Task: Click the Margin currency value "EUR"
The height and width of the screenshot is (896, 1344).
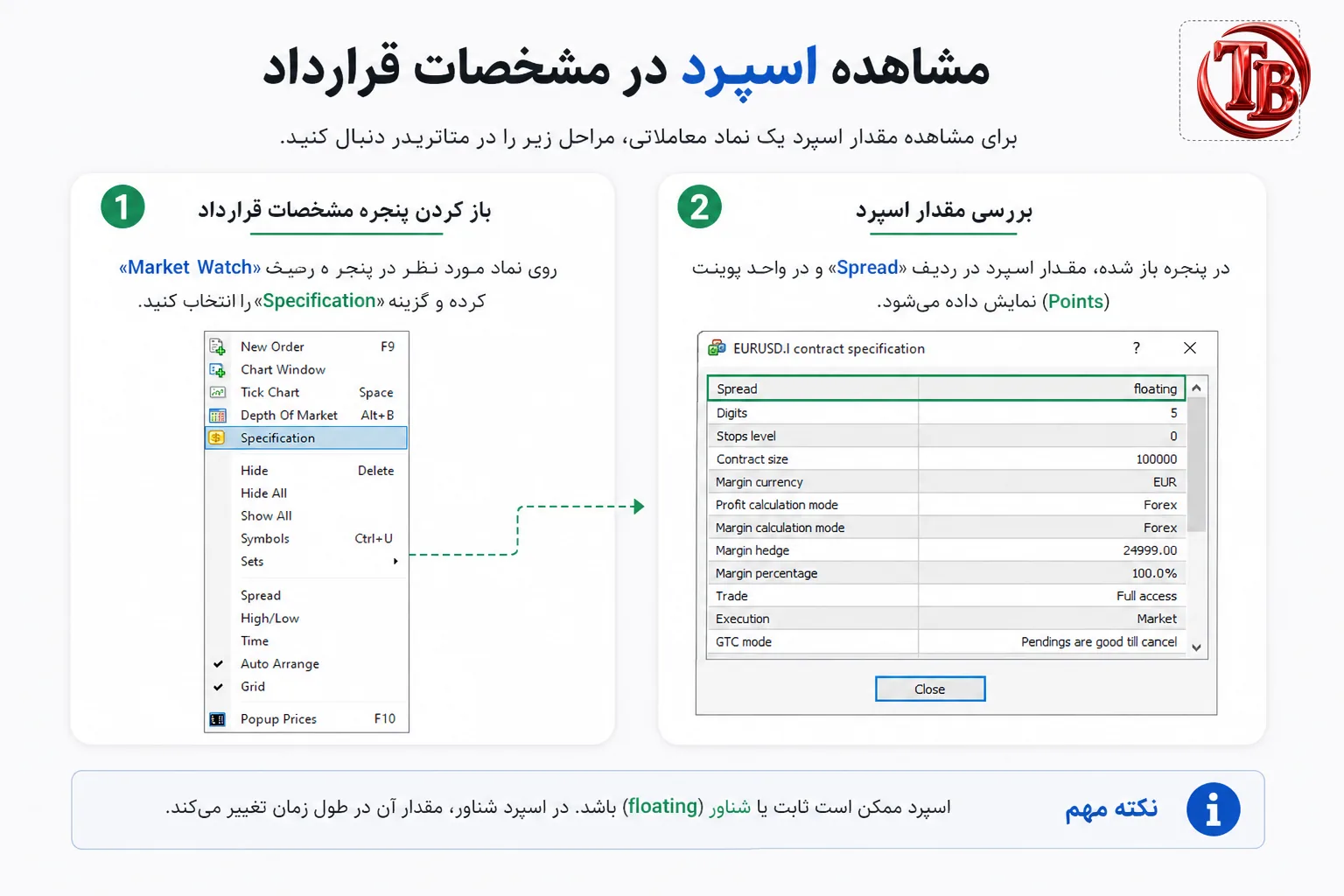Action: pyautogui.click(x=1165, y=482)
